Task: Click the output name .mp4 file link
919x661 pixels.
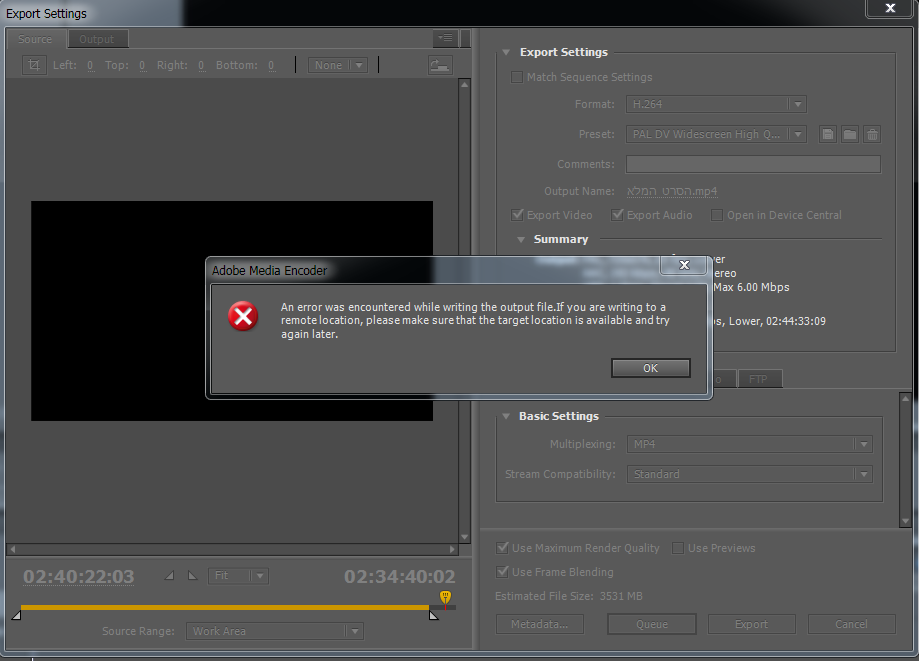Action: (672, 191)
